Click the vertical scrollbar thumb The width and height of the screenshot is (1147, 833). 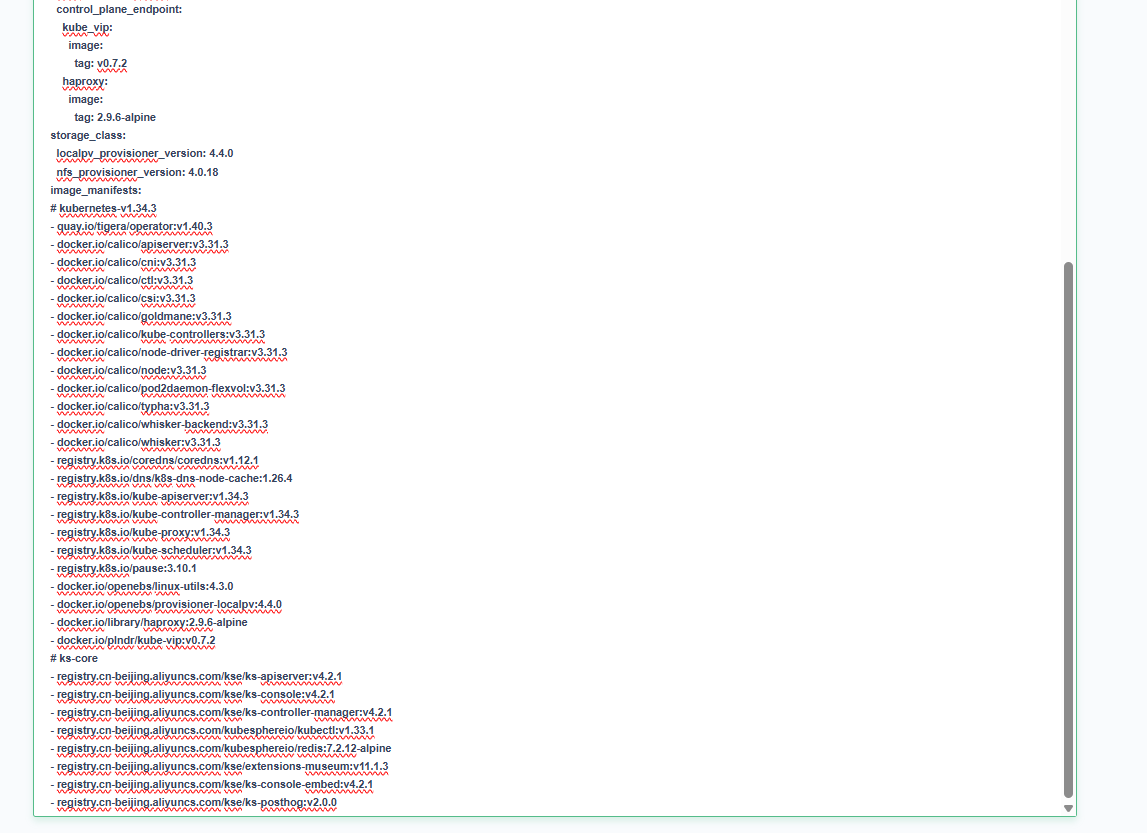pyautogui.click(x=1068, y=530)
